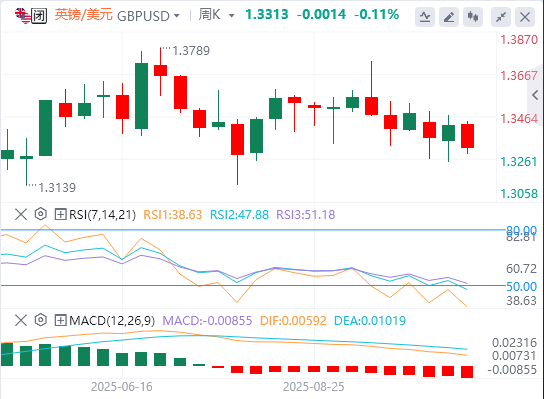This screenshot has height=399, width=544.
Task: Open the indicator line-chart tool icon
Action: pyautogui.click(x=425, y=17)
